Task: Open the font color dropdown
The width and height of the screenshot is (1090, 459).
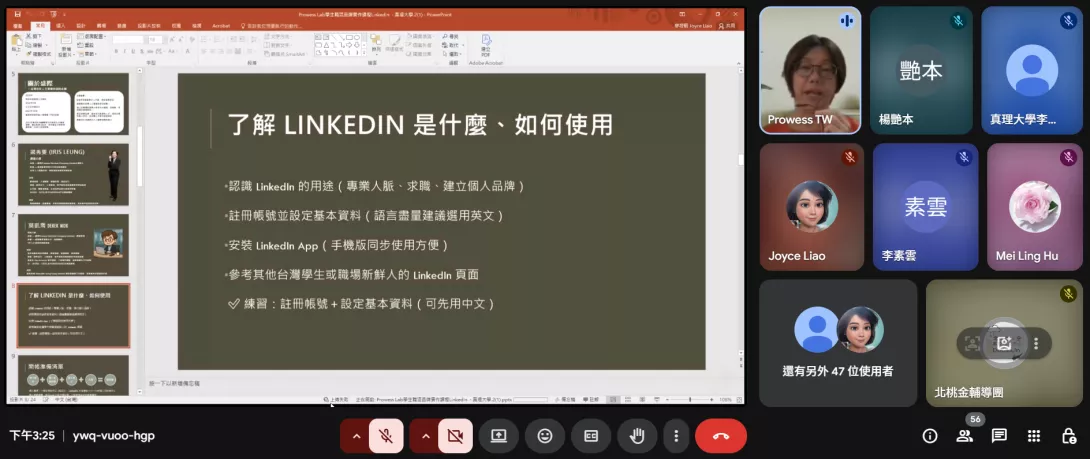Action: 188,51
